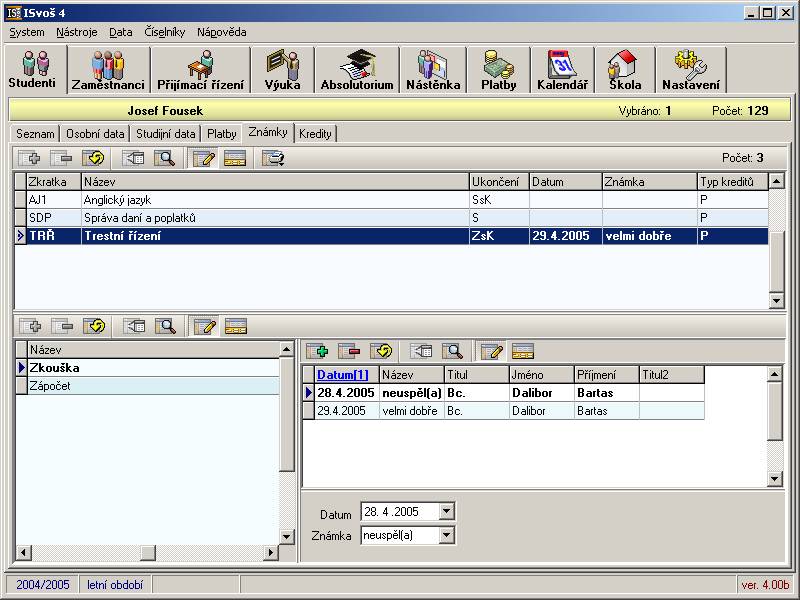This screenshot has height=600, width=800.
Task: Open the Datum date picker dropdown arrow
Action: click(446, 512)
